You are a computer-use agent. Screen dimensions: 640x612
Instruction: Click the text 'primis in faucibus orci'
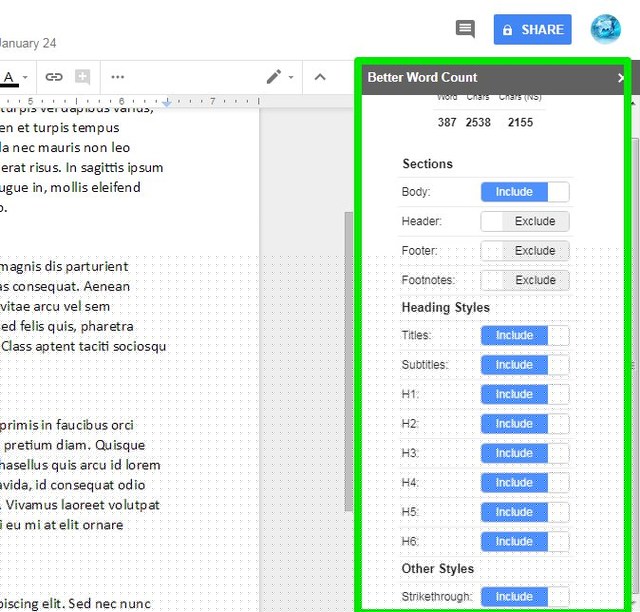(x=67, y=425)
